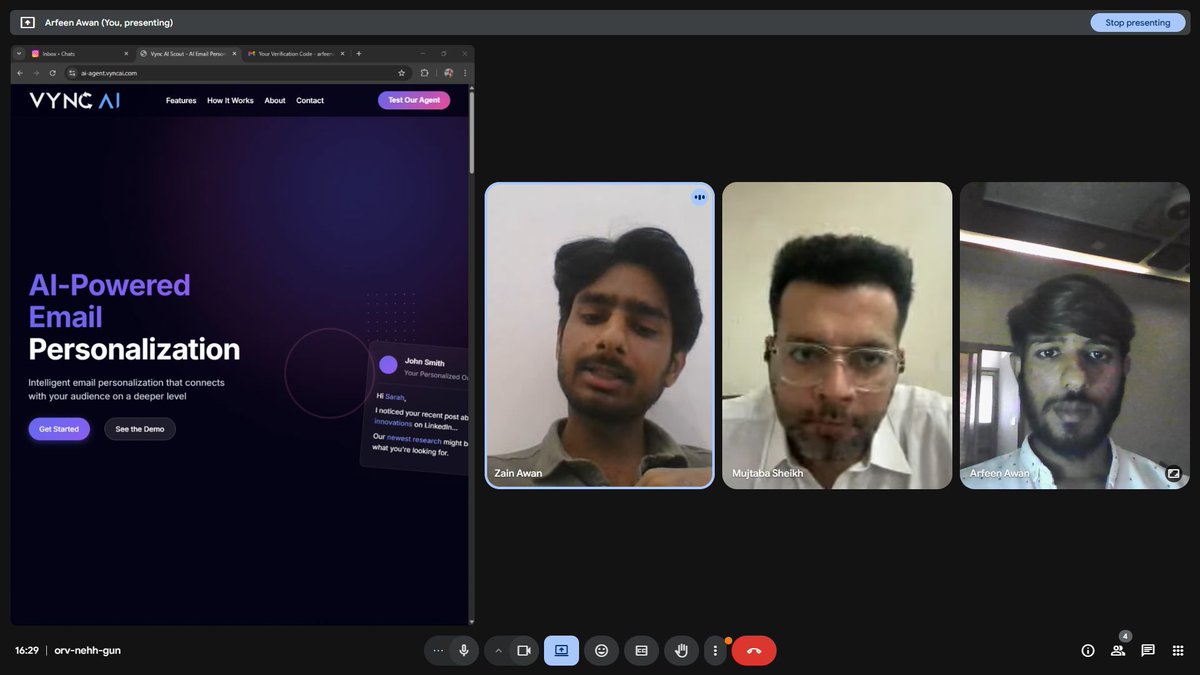Turn off the camera
Viewport: 1200px width, 675px height.
pos(524,650)
